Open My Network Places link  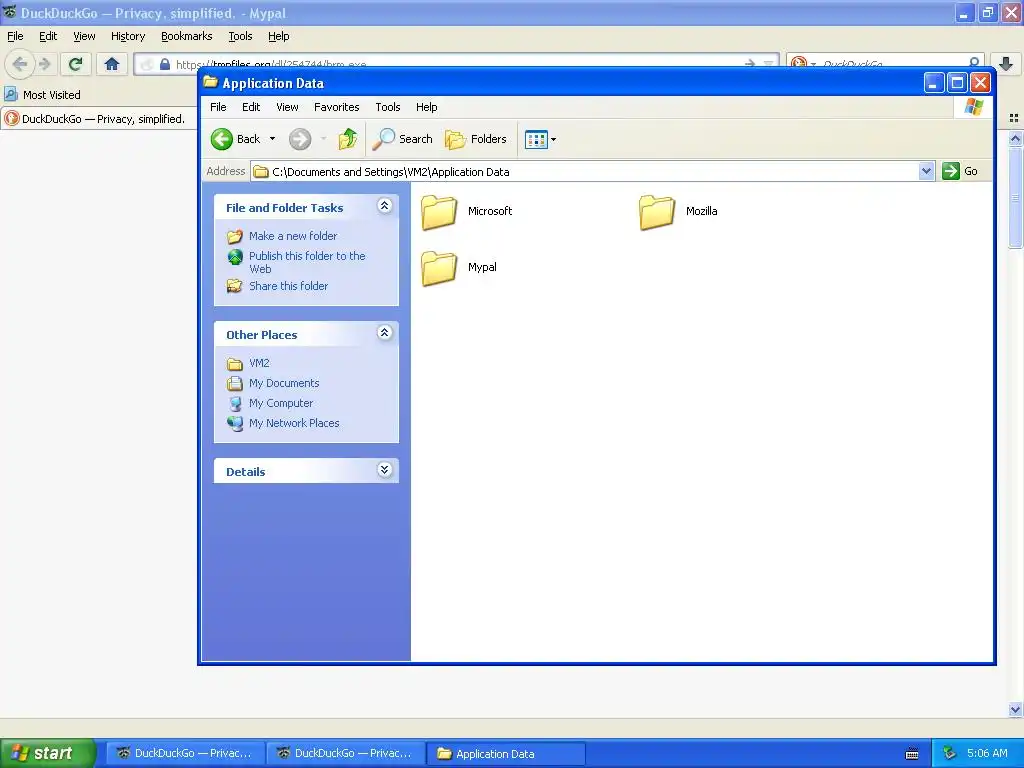point(294,423)
